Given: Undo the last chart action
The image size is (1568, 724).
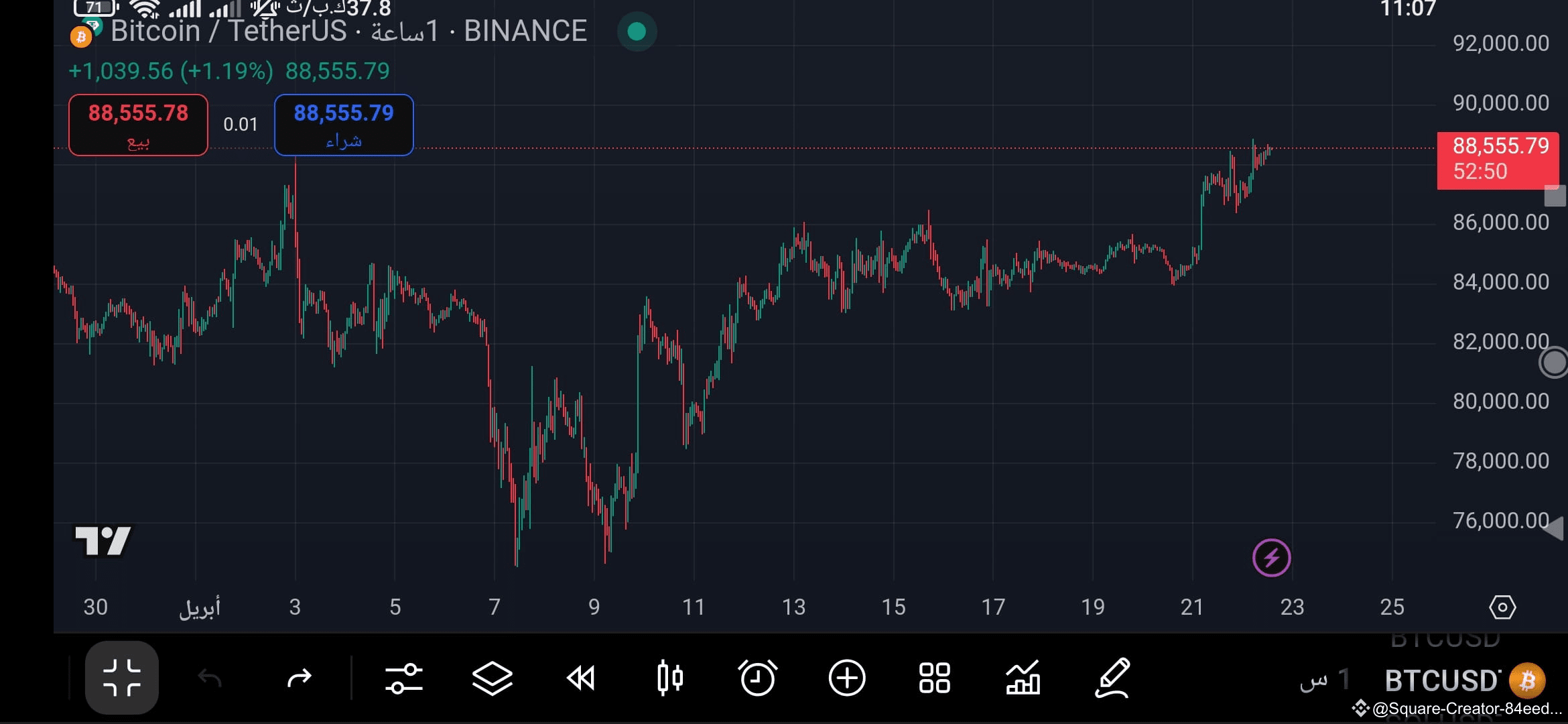Looking at the screenshot, I should [210, 678].
